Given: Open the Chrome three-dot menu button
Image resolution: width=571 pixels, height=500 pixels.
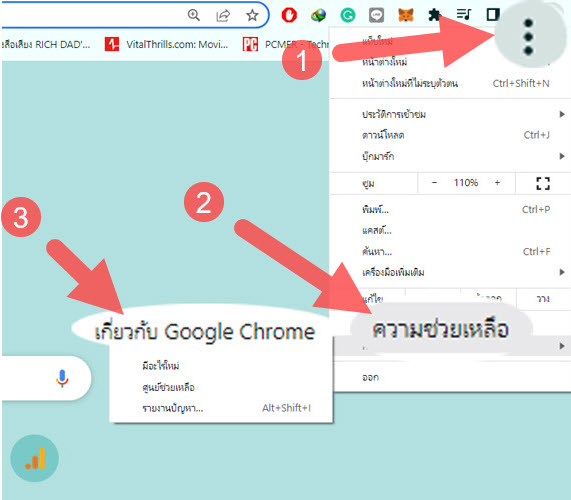Looking at the screenshot, I should (528, 36).
